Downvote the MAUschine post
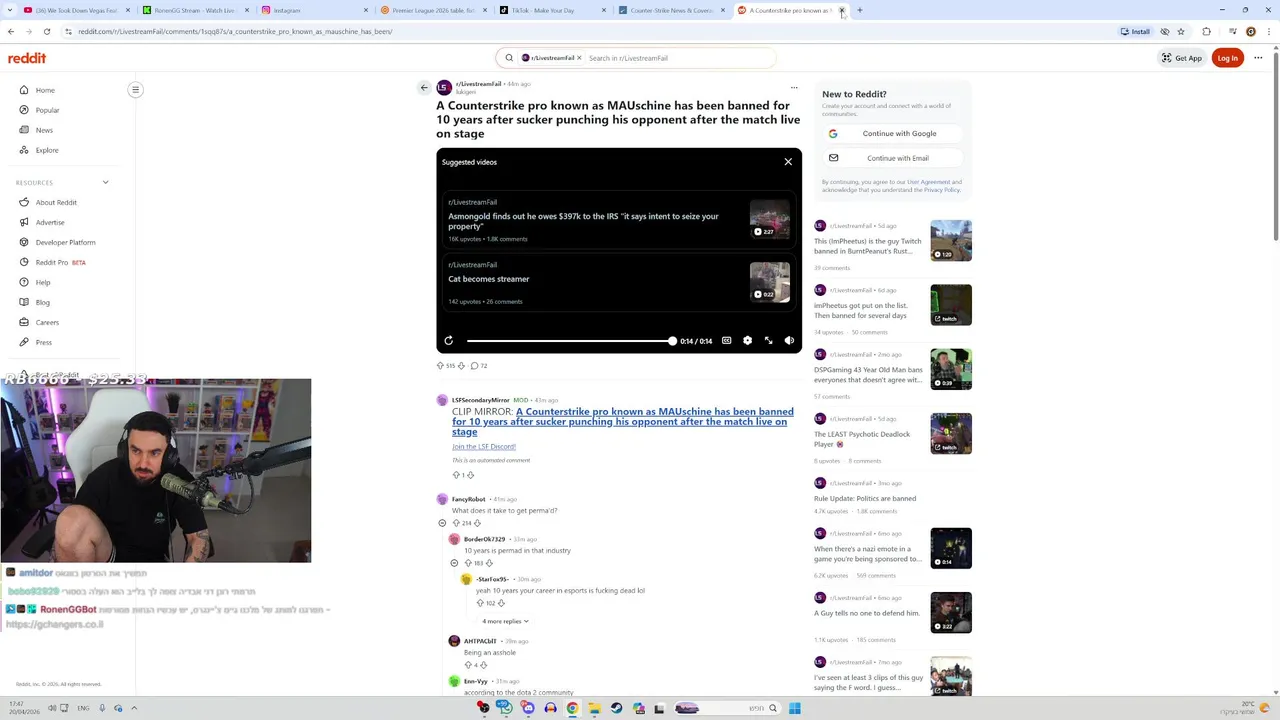The width and height of the screenshot is (1280, 720). (461, 366)
